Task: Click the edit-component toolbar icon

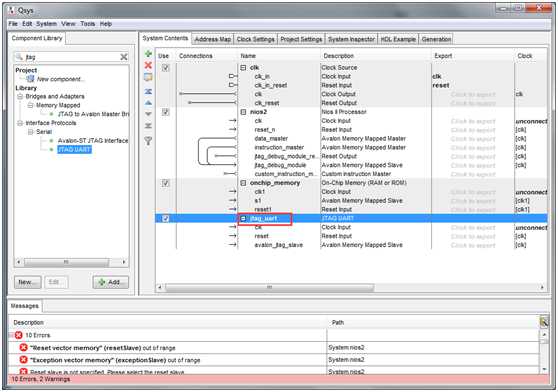Action: [148, 77]
